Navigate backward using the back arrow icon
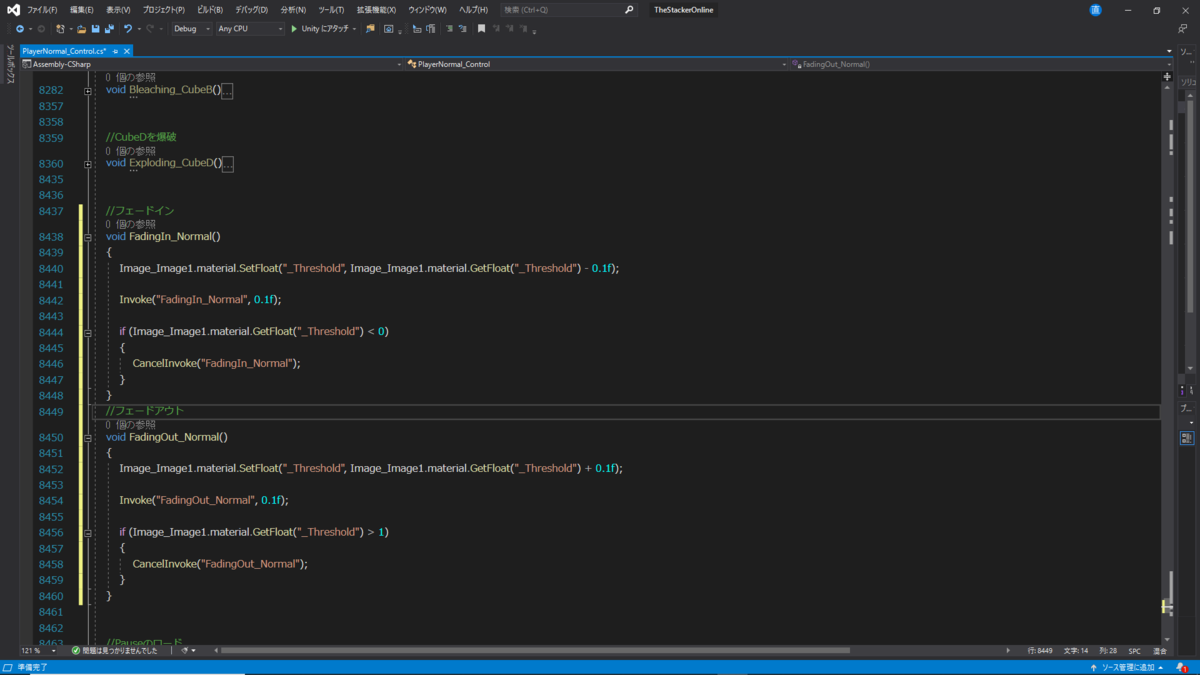1200x675 pixels. (x=19, y=29)
